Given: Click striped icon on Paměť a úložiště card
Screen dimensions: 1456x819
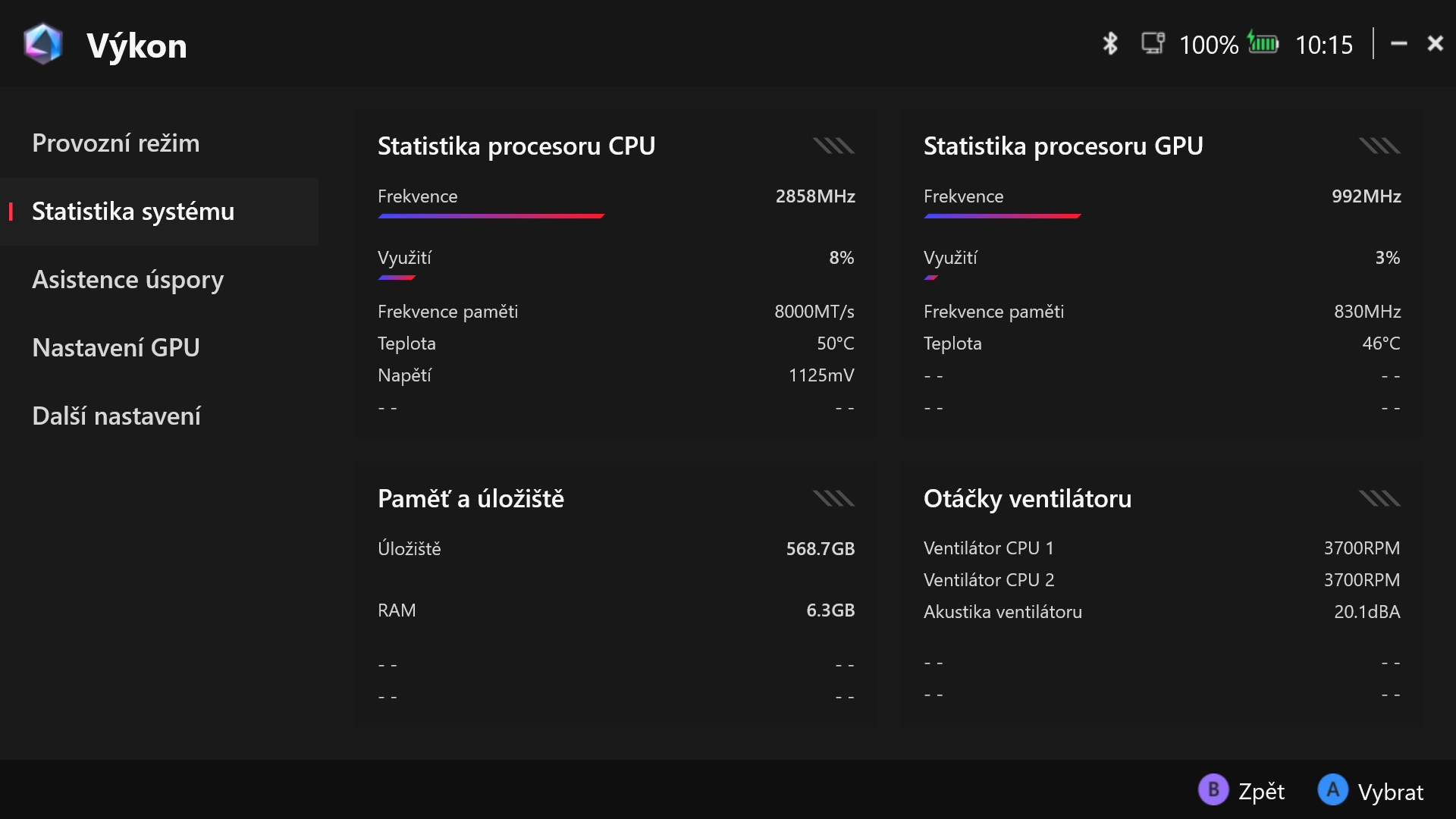Looking at the screenshot, I should 833,498.
